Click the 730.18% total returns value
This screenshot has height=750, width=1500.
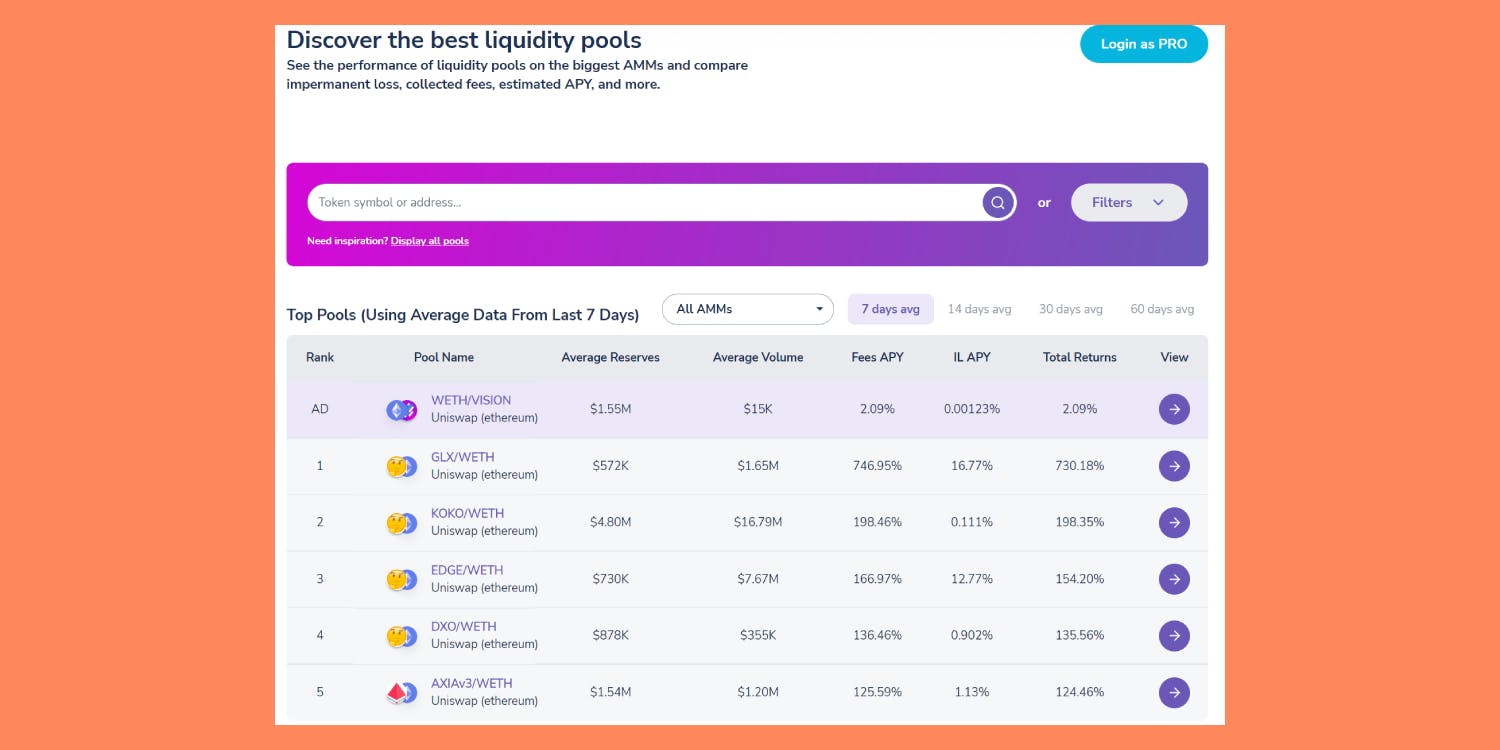click(1080, 466)
